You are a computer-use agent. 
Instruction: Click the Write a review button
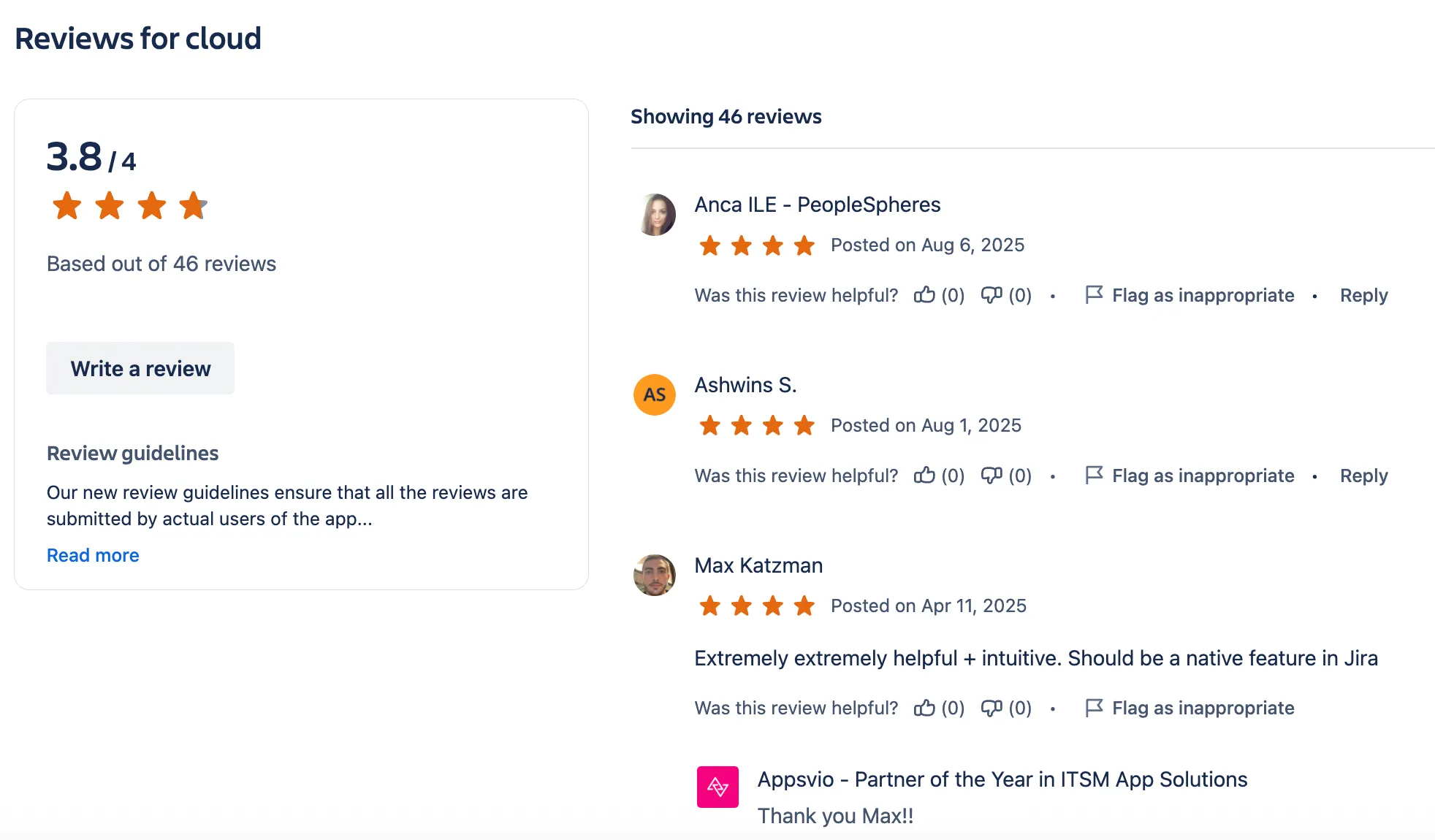[140, 368]
